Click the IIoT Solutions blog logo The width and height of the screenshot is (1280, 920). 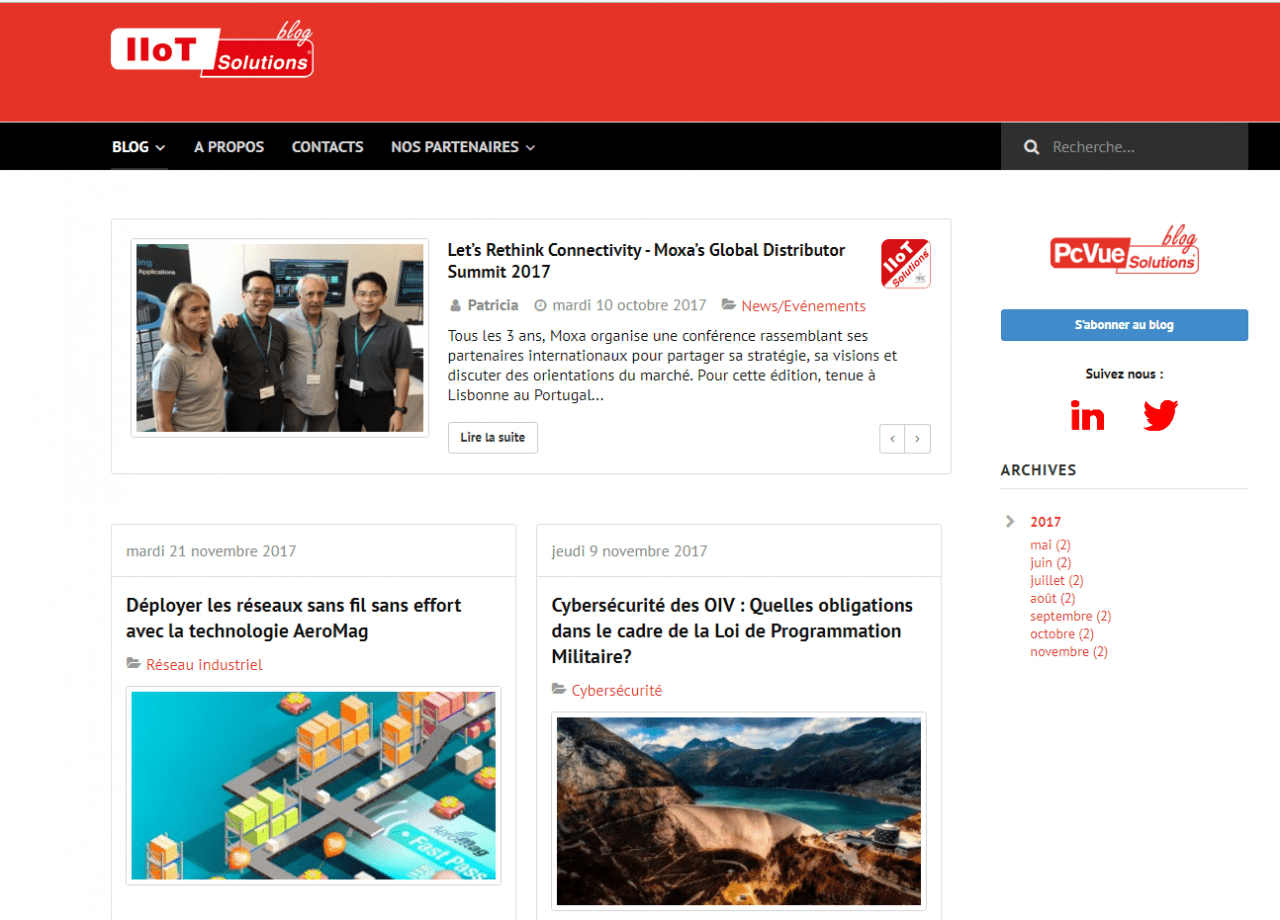(x=212, y=52)
